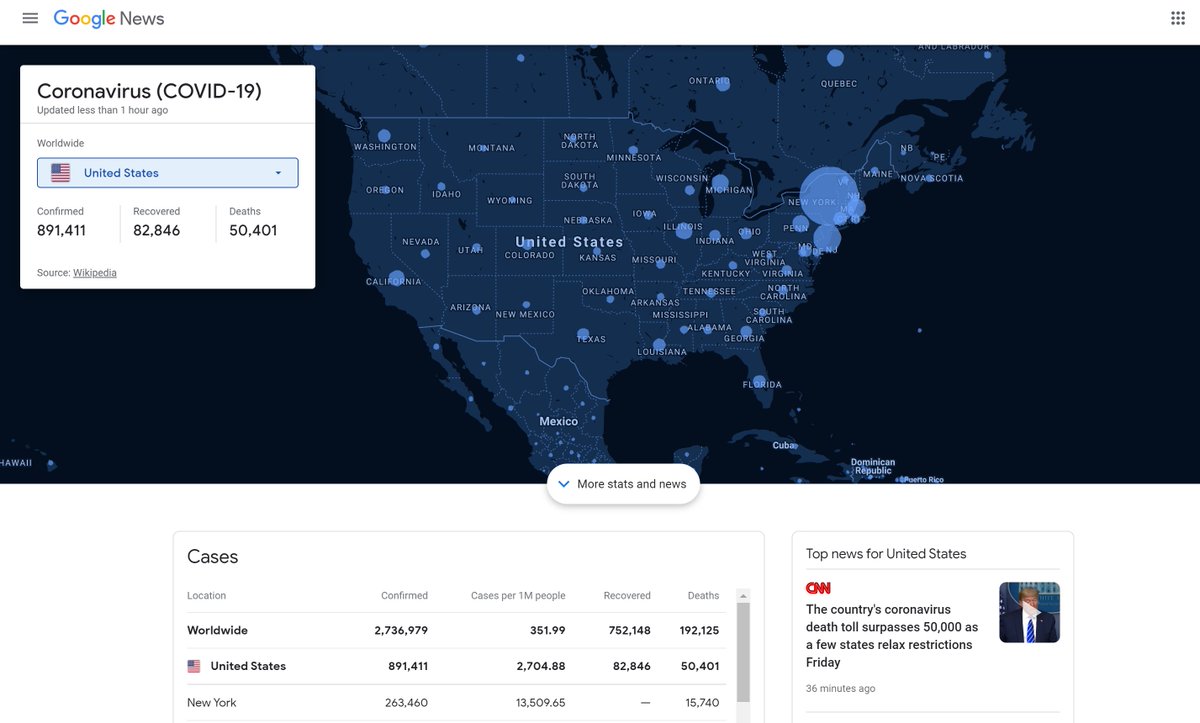Click deaths count 50,401 in info card
The image size is (1200, 723).
[253, 231]
